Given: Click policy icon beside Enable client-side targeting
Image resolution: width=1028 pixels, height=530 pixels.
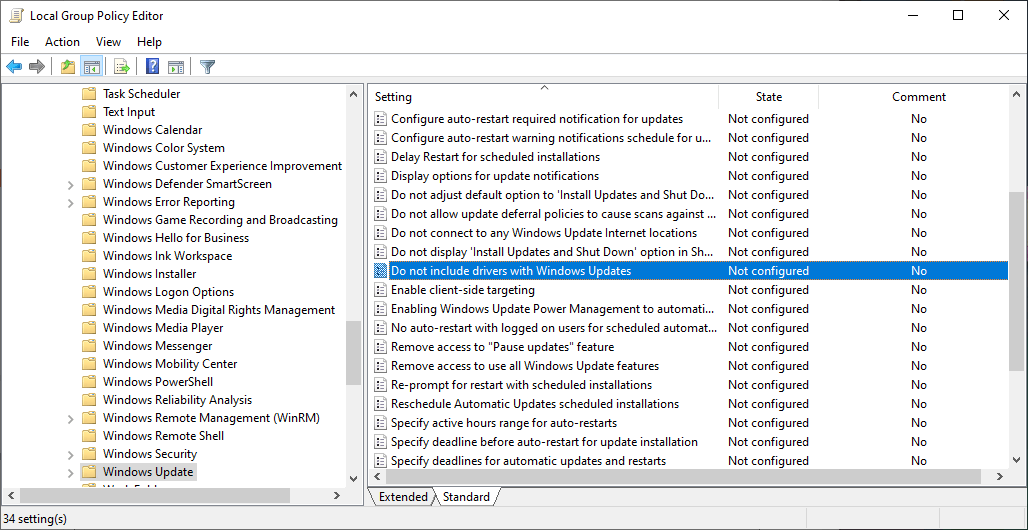Looking at the screenshot, I should pos(380,290).
